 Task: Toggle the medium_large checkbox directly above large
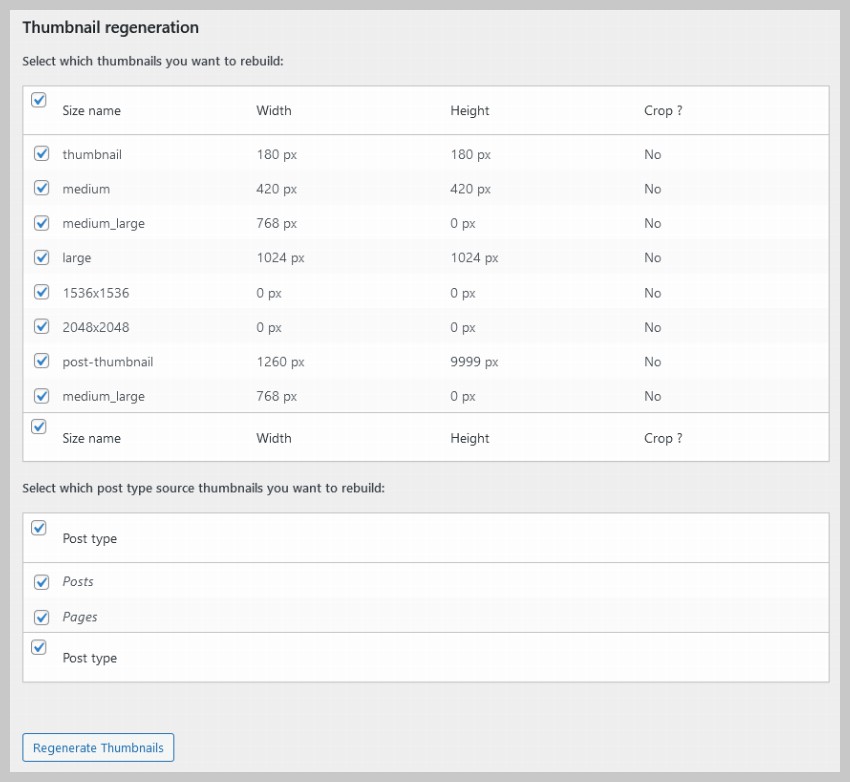click(42, 223)
